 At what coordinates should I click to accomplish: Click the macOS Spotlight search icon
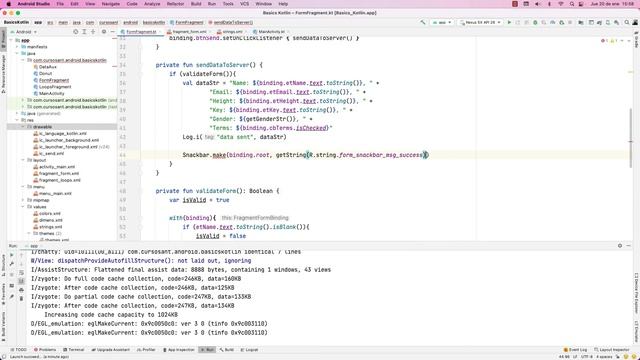point(572,4)
